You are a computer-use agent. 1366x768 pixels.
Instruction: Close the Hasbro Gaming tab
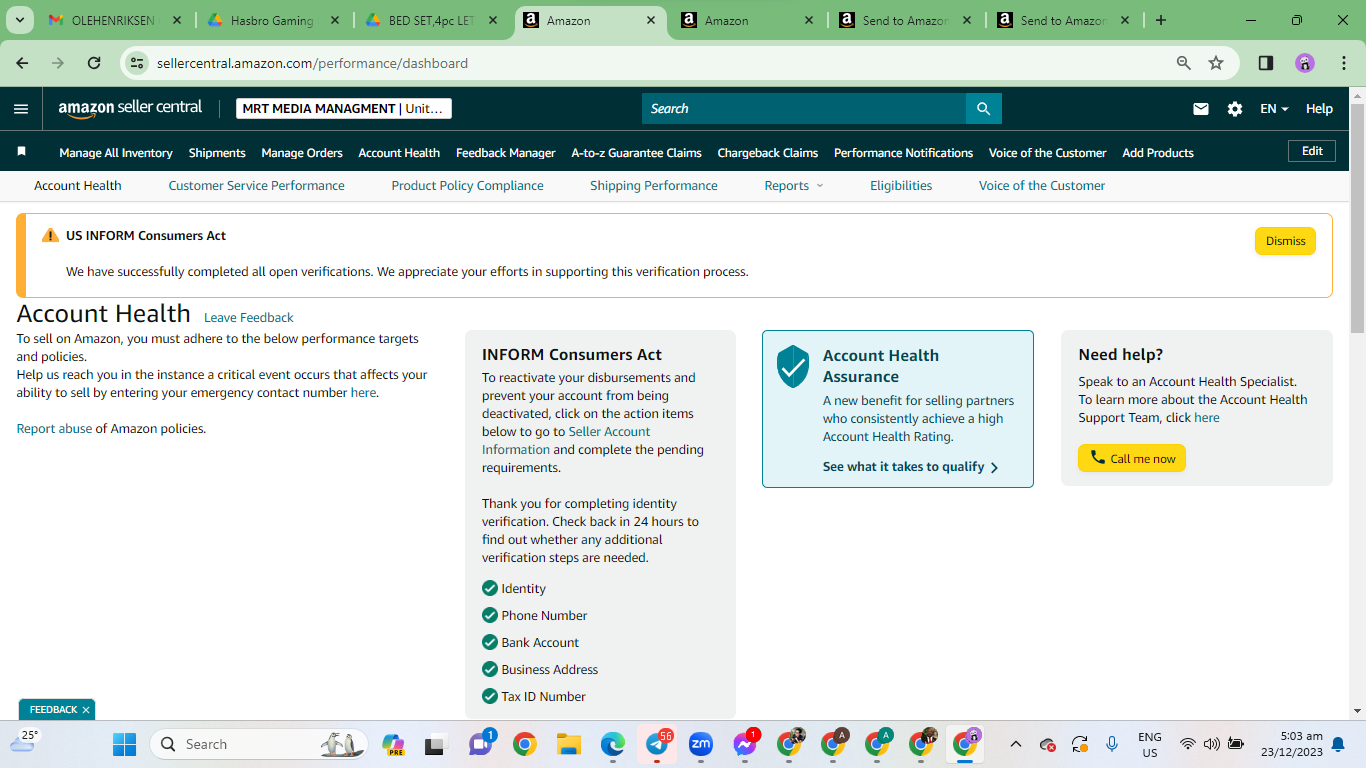334,20
